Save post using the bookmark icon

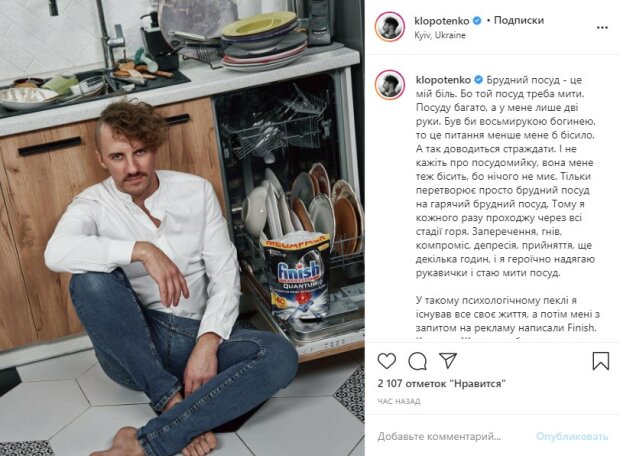(600, 361)
